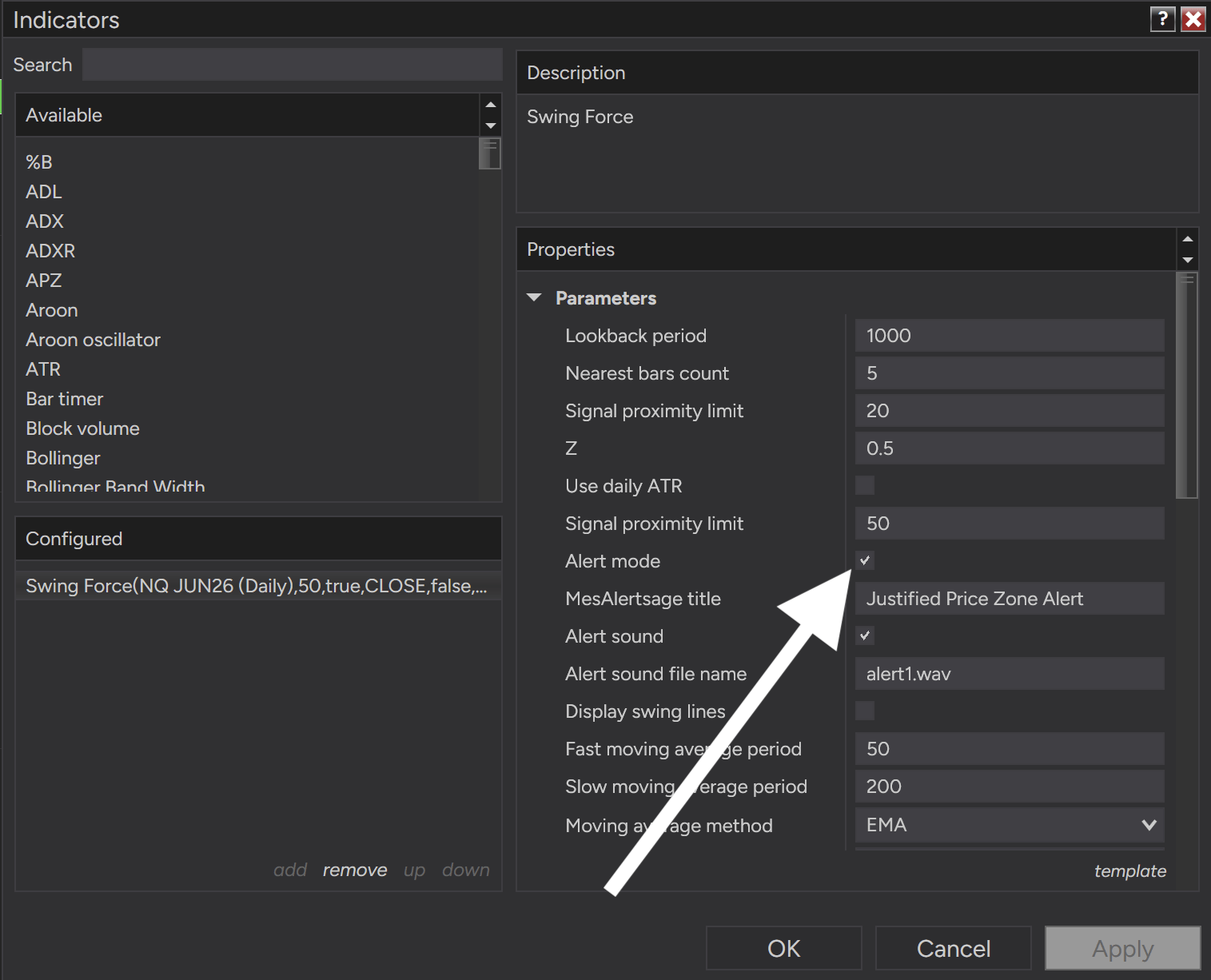1211x980 pixels.
Task: Collapse the Parameters section triangle
Action: (x=534, y=297)
